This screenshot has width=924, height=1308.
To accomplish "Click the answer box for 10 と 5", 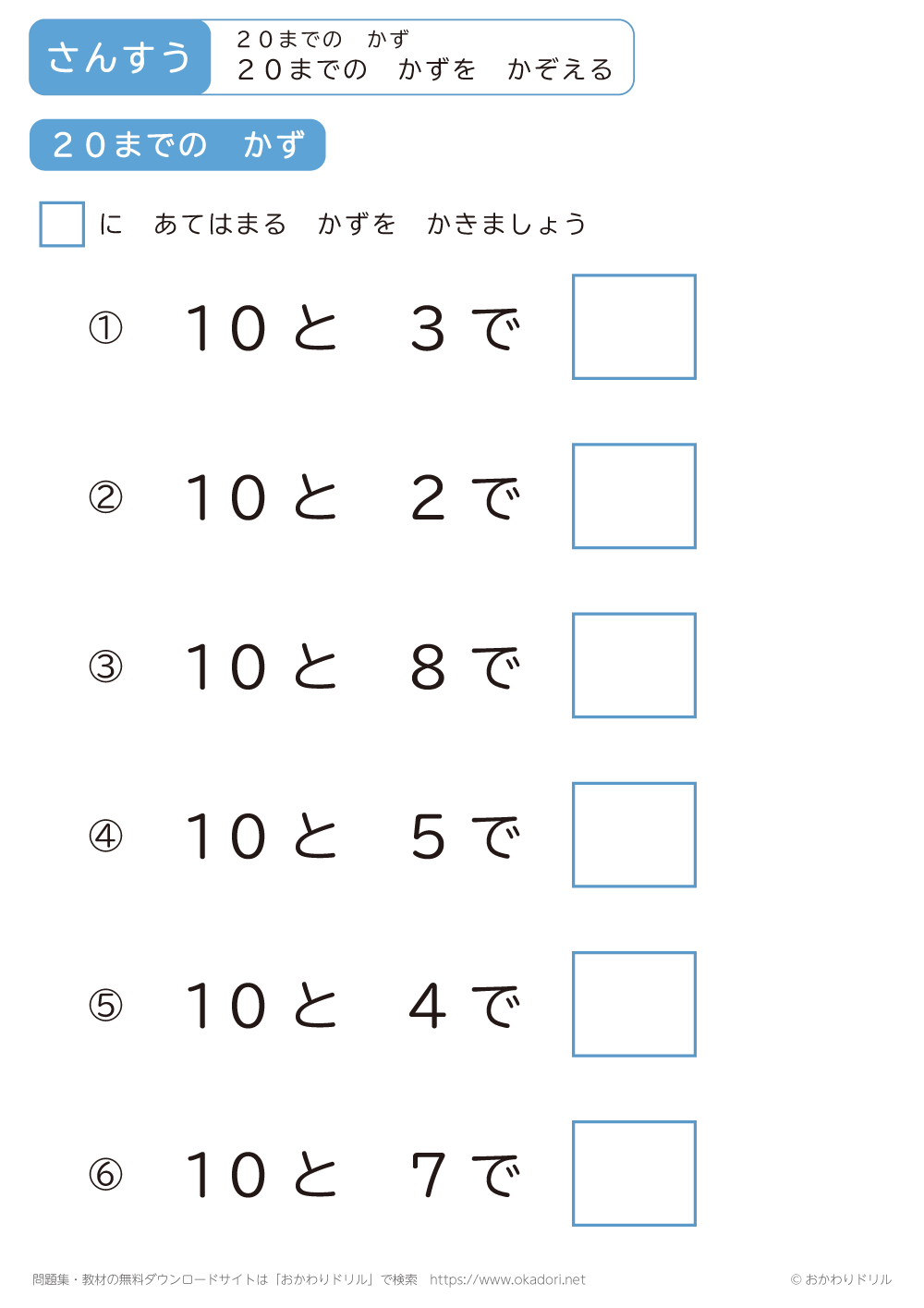I will click(634, 835).
